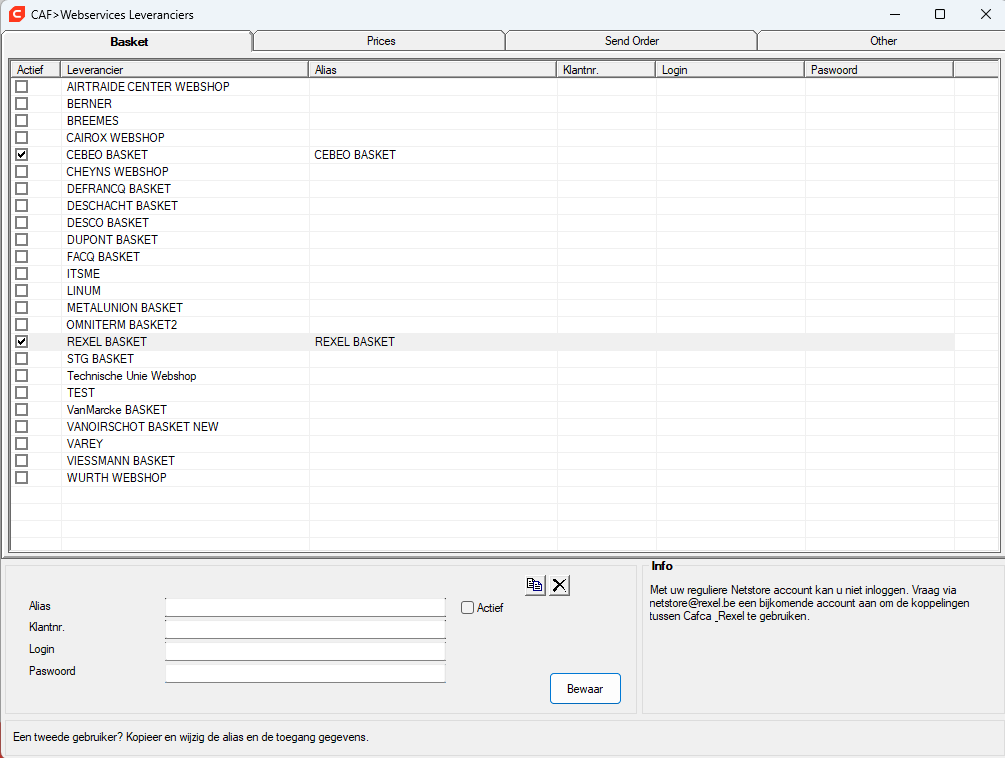Toggle the Actief checkbox beside the Alias field

467,607
